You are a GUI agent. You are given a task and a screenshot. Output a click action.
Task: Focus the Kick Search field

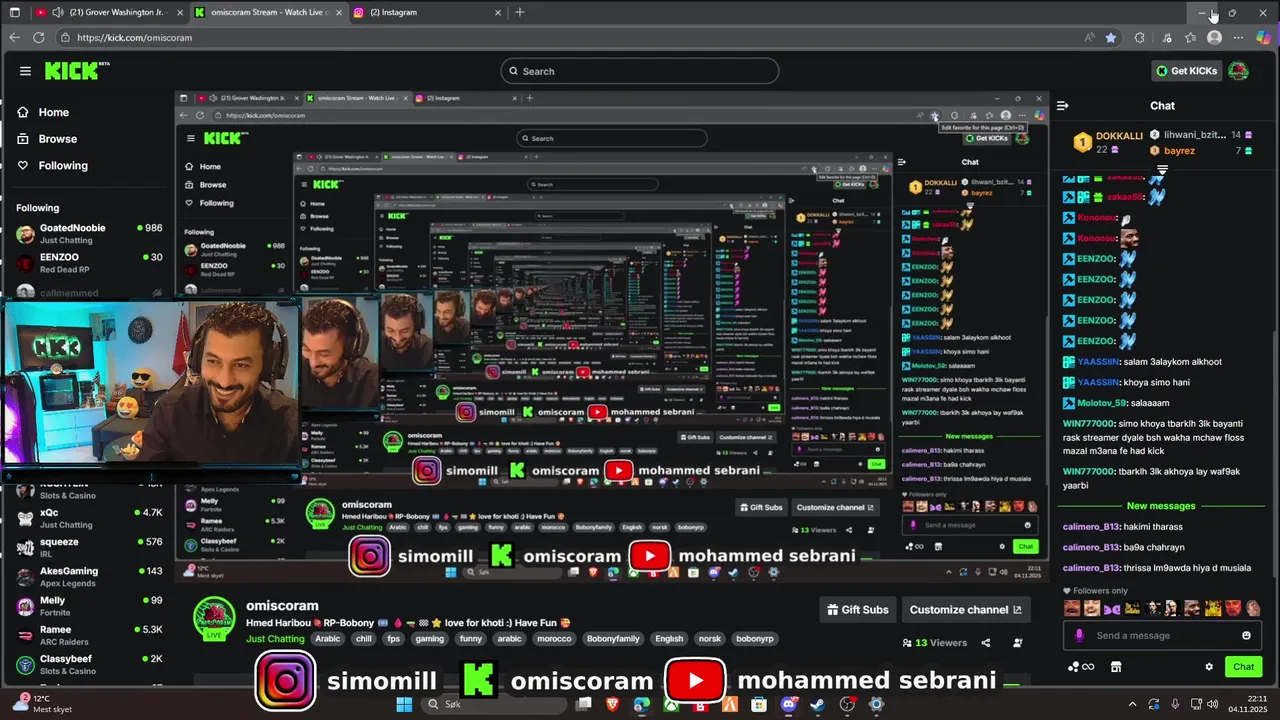640,71
